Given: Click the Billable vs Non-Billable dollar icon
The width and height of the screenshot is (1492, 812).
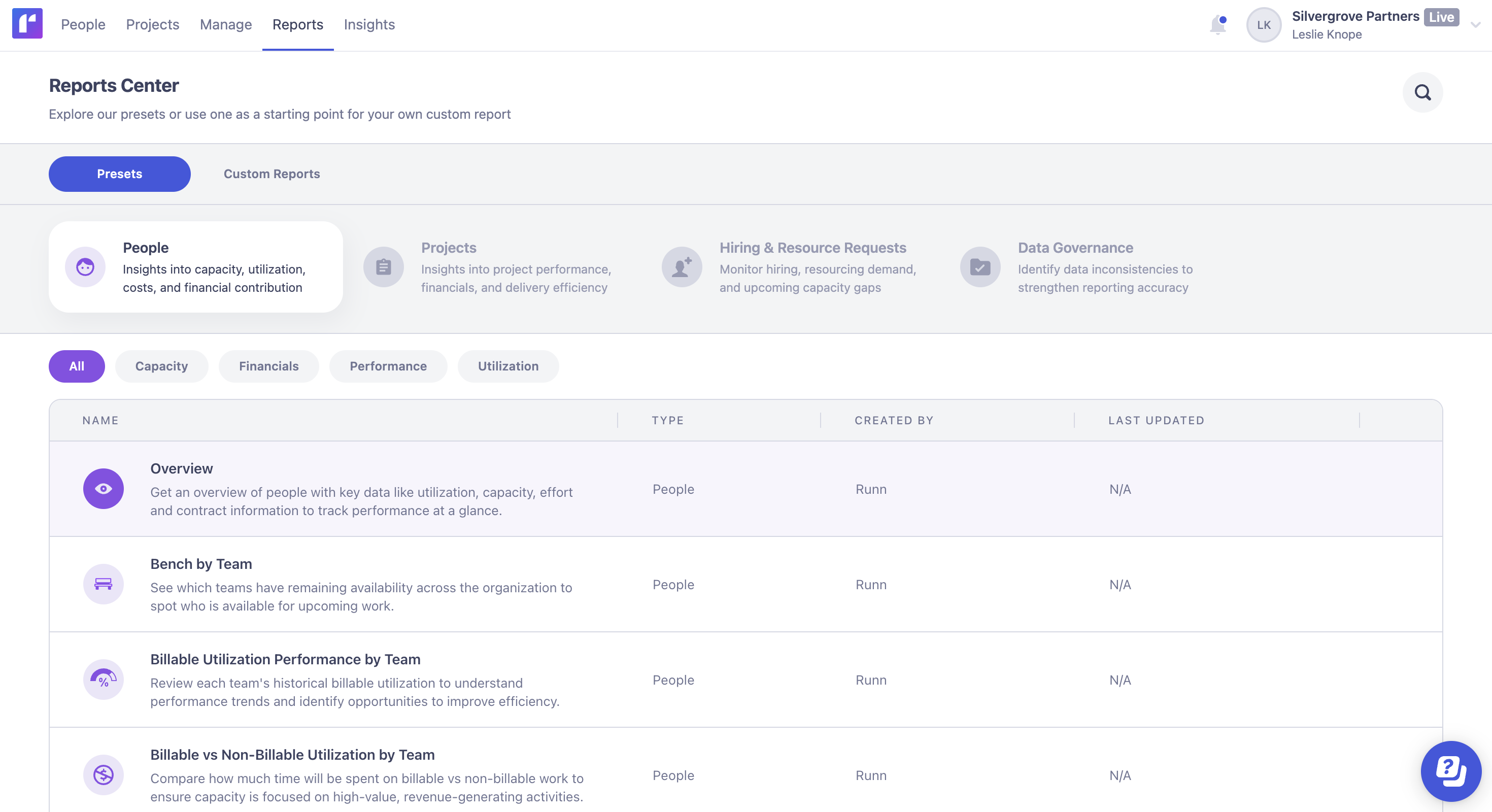Looking at the screenshot, I should tap(103, 774).
